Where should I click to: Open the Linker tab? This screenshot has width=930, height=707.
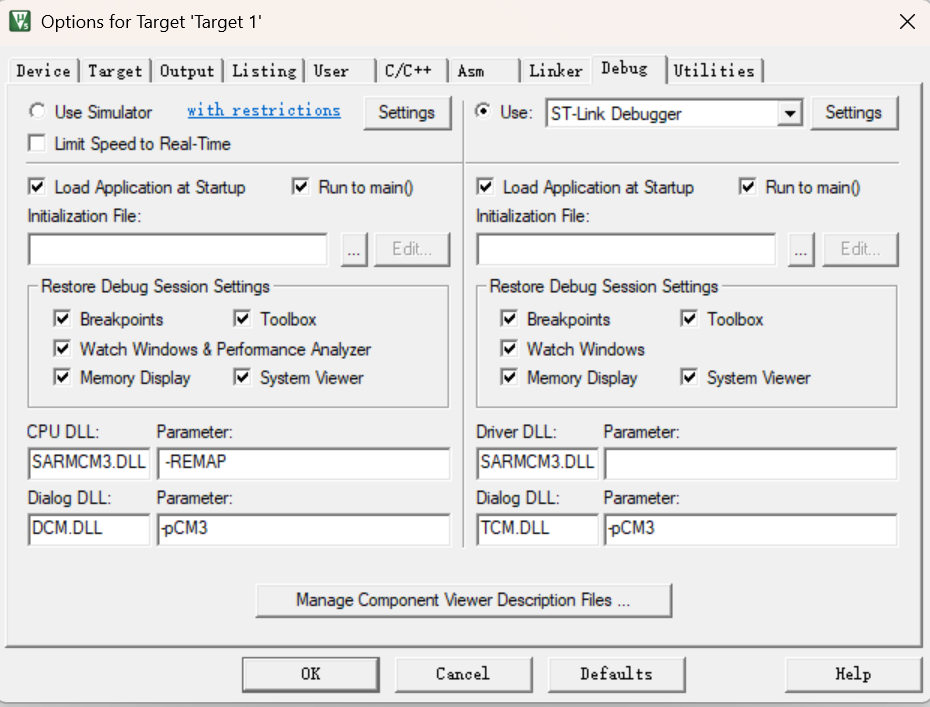pos(556,71)
